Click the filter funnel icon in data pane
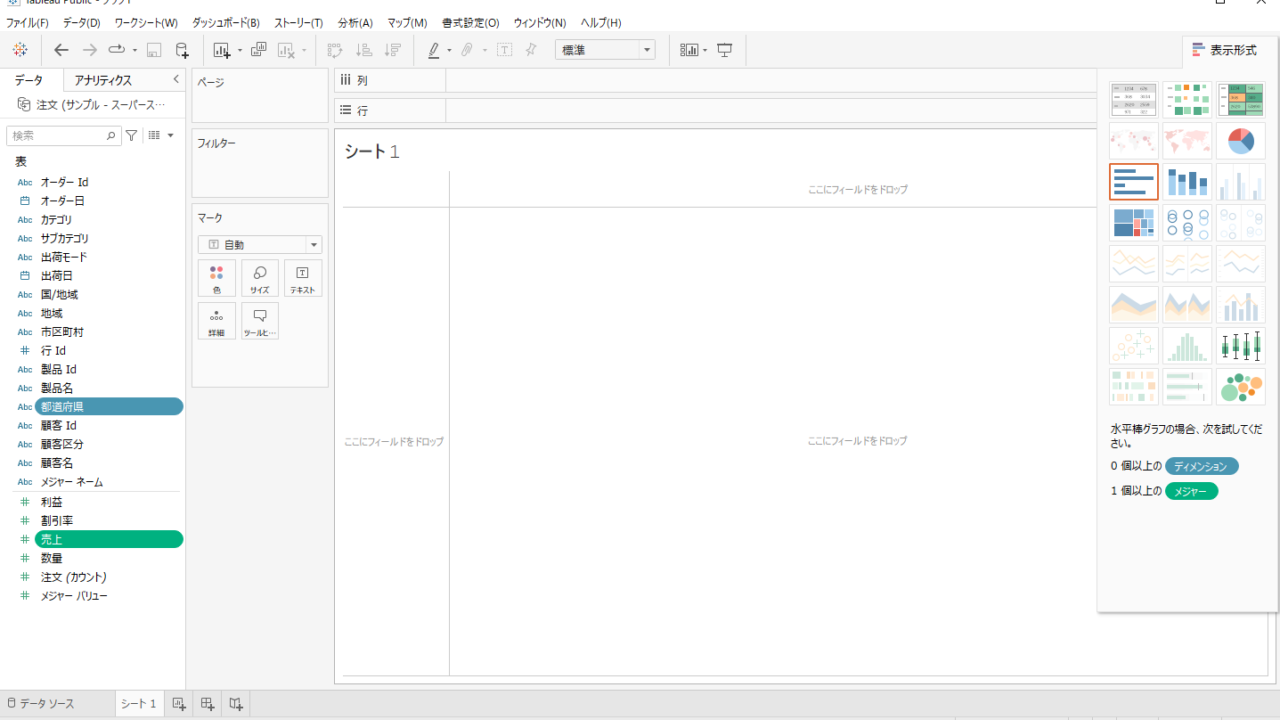 point(131,135)
